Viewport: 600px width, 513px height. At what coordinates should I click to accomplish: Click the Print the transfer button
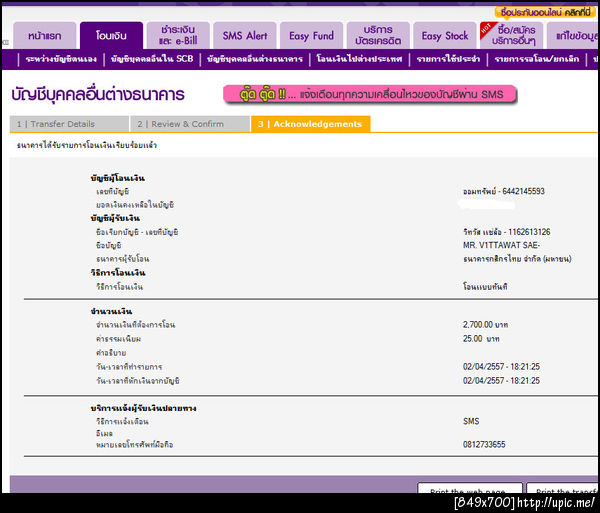coord(562,488)
